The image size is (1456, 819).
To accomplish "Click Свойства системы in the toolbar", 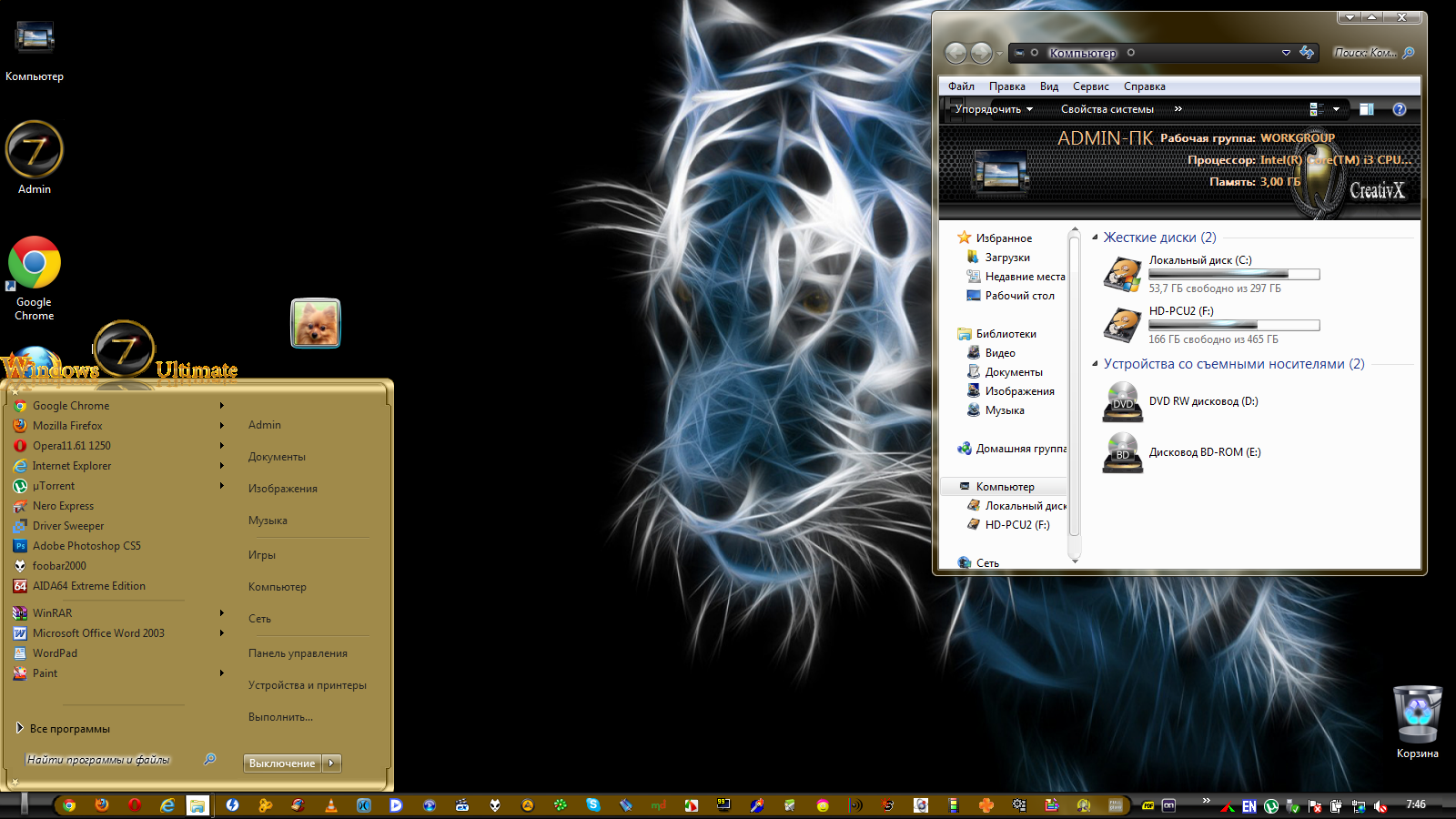I will pos(1107,109).
